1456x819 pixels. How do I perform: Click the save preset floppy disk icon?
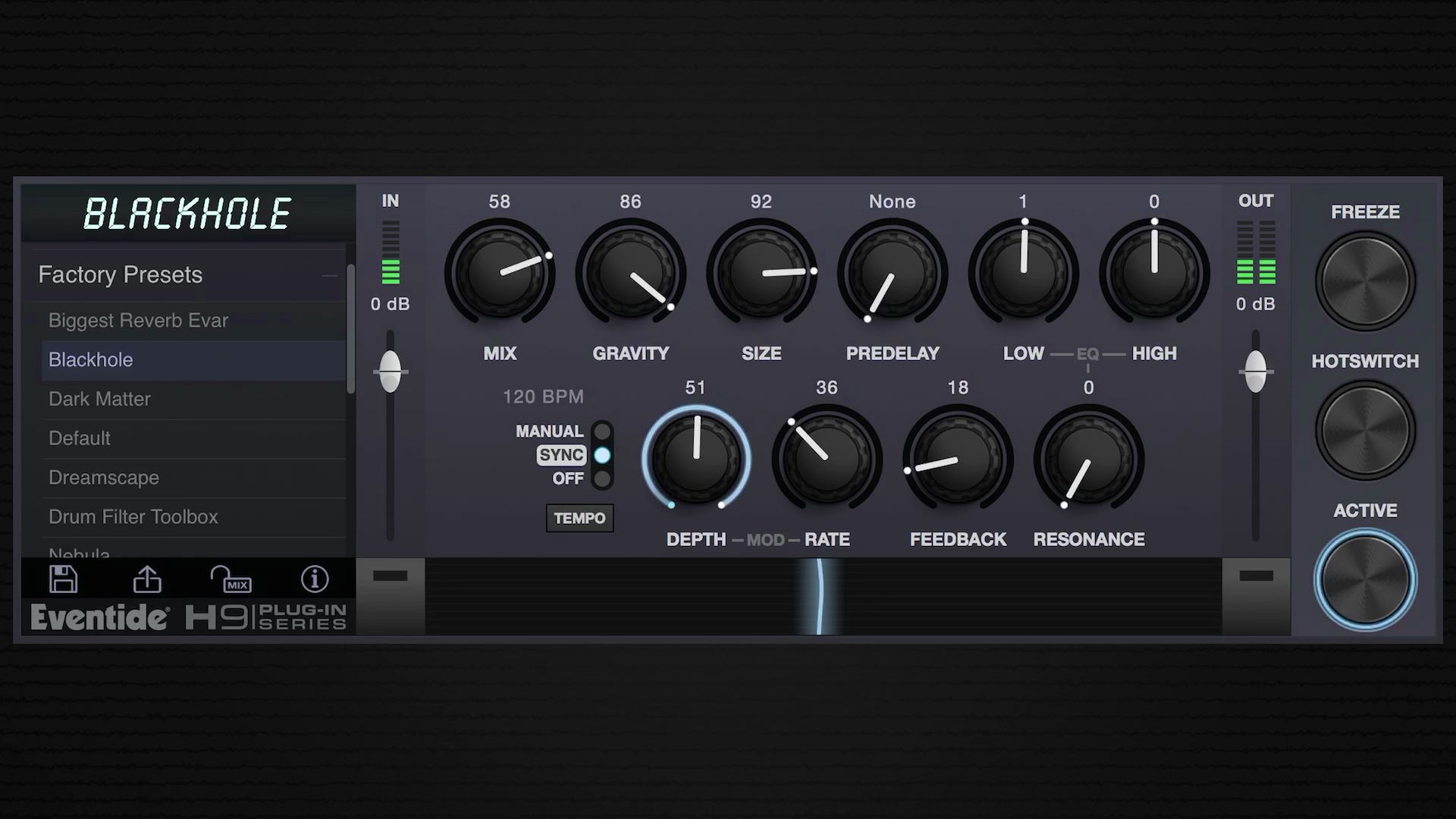tap(63, 579)
